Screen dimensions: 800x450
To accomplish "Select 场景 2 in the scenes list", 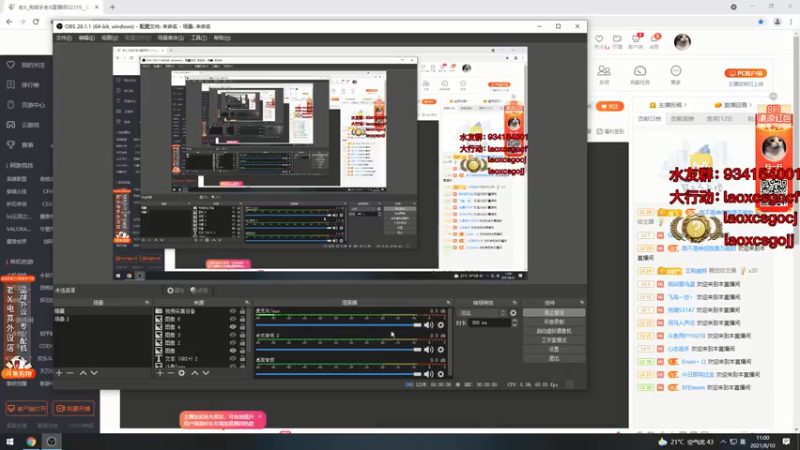I will pos(102,319).
